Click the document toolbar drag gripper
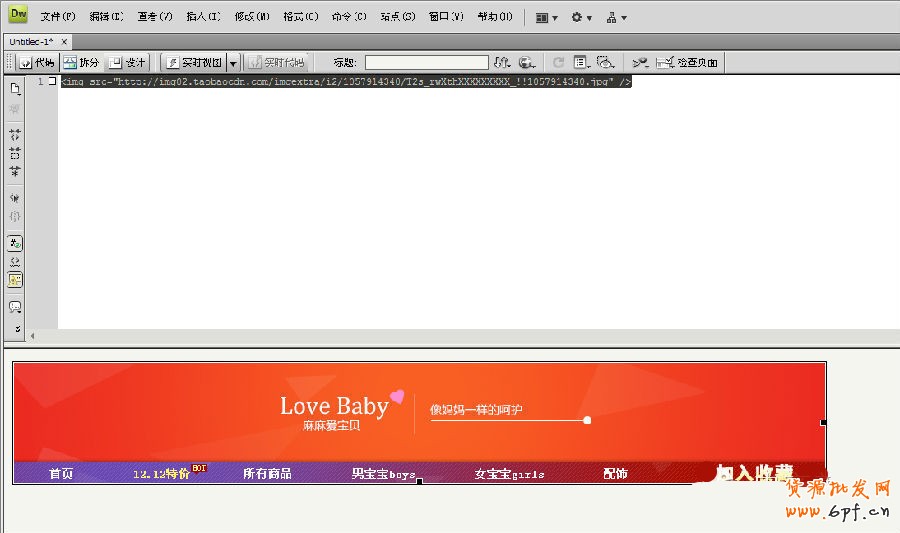Screen dimensions: 900x533 click(x=9, y=63)
